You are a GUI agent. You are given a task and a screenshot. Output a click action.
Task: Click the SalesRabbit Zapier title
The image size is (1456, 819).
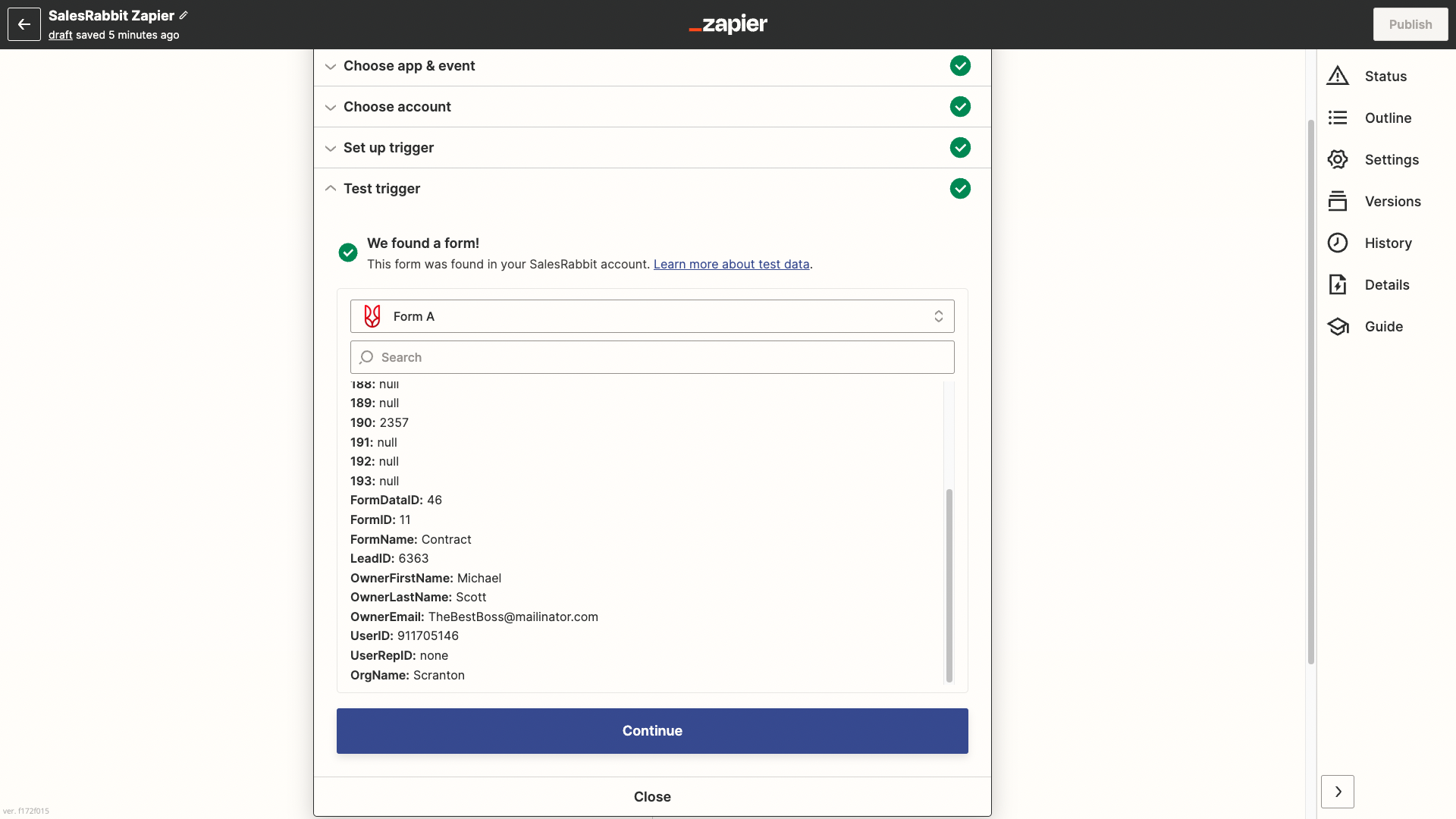tap(111, 15)
